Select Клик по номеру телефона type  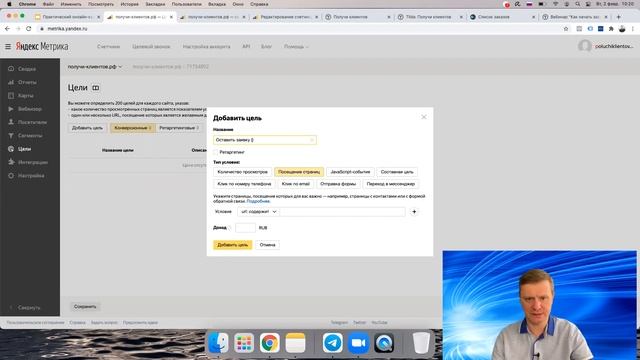244,184
